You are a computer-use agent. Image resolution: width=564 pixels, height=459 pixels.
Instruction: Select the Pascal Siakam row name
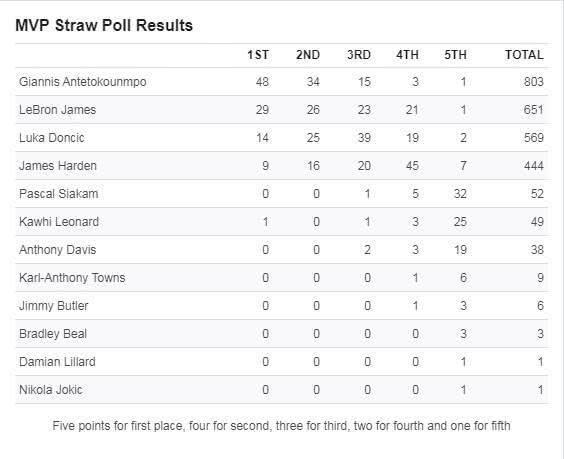tap(59, 194)
